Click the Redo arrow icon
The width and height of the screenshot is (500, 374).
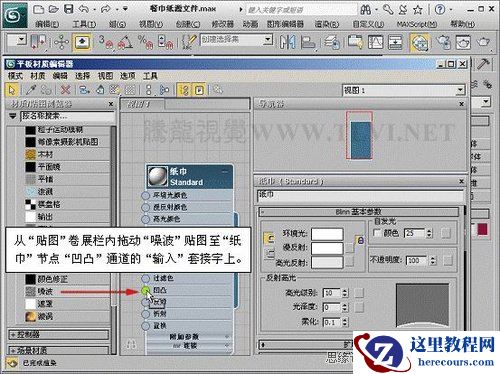(x=105, y=9)
